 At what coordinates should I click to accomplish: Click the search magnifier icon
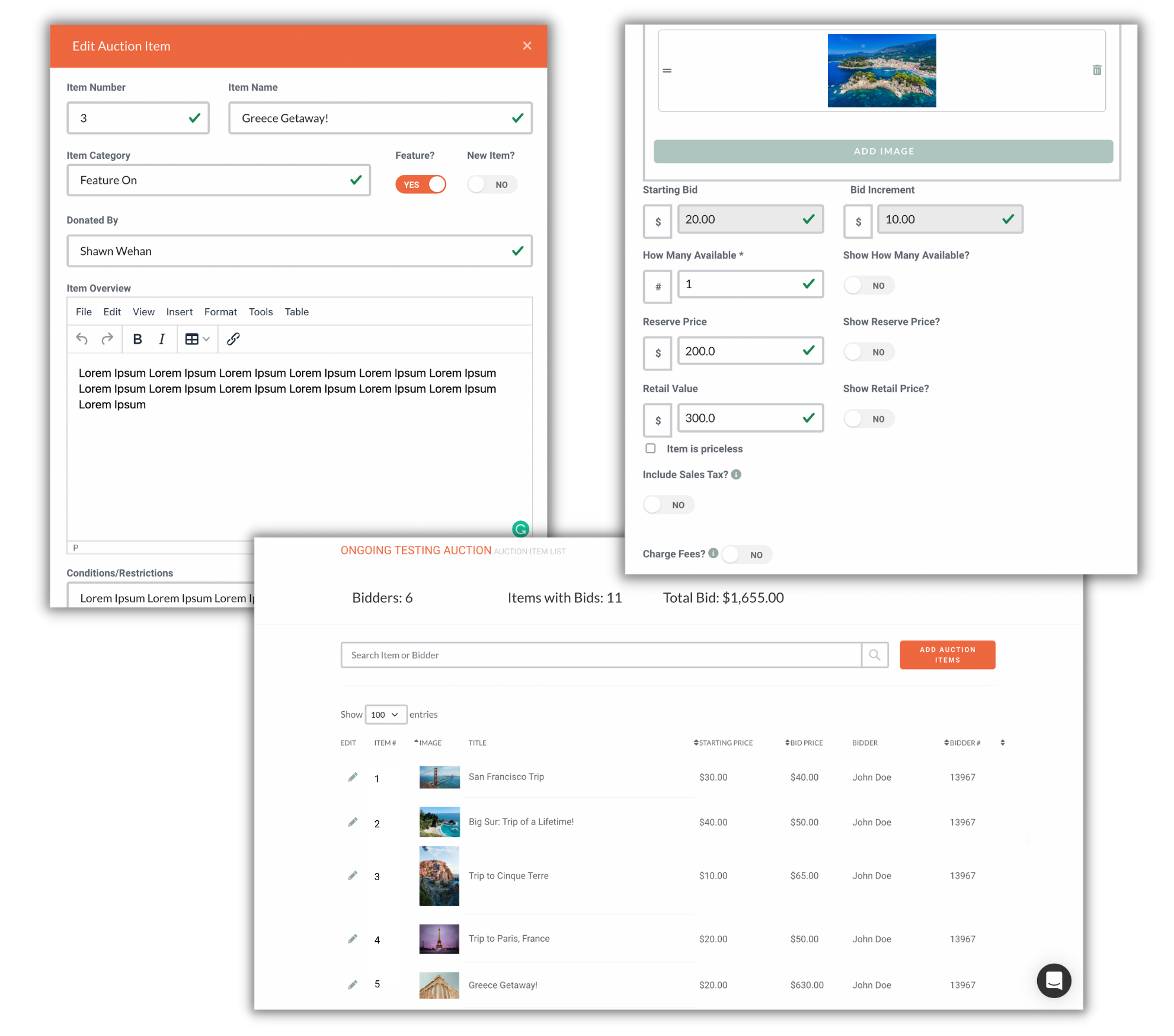click(x=875, y=655)
